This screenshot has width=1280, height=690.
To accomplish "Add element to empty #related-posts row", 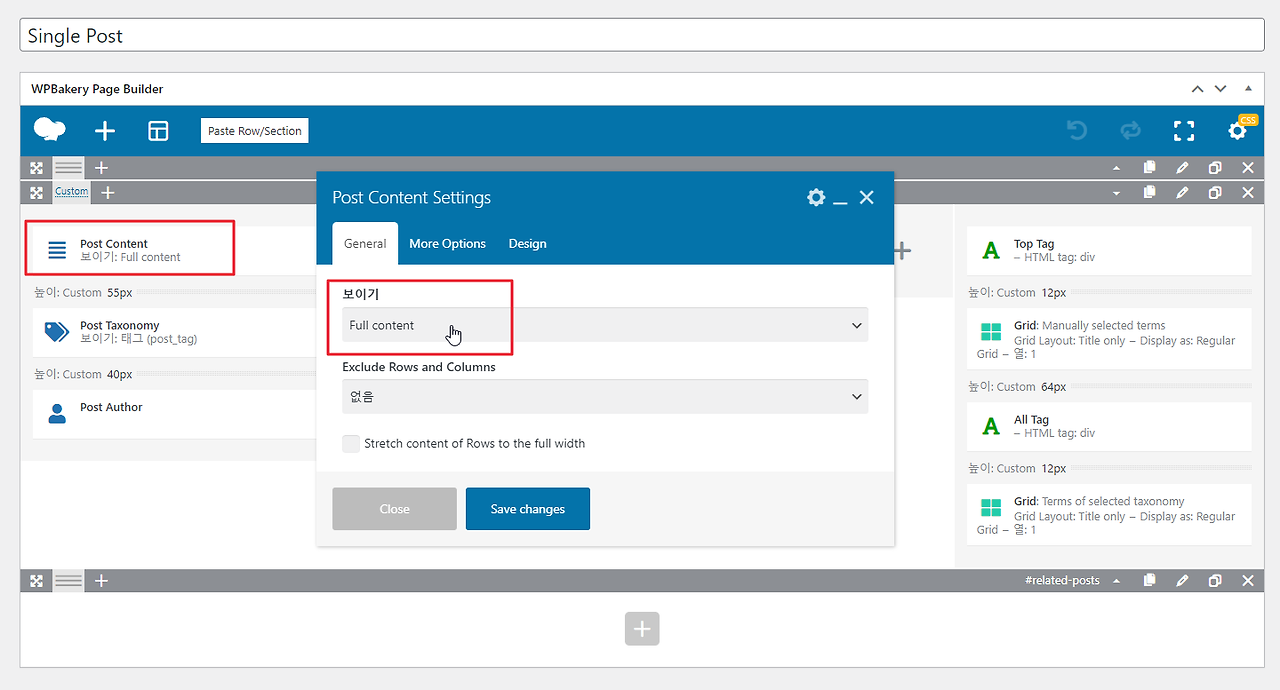I will (642, 629).
